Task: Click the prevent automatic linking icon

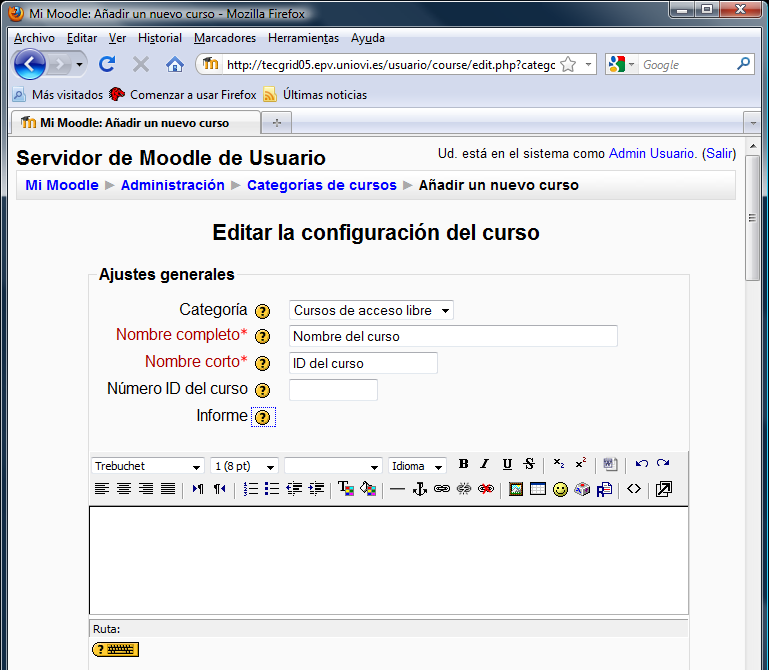Action: pyautogui.click(x=486, y=489)
